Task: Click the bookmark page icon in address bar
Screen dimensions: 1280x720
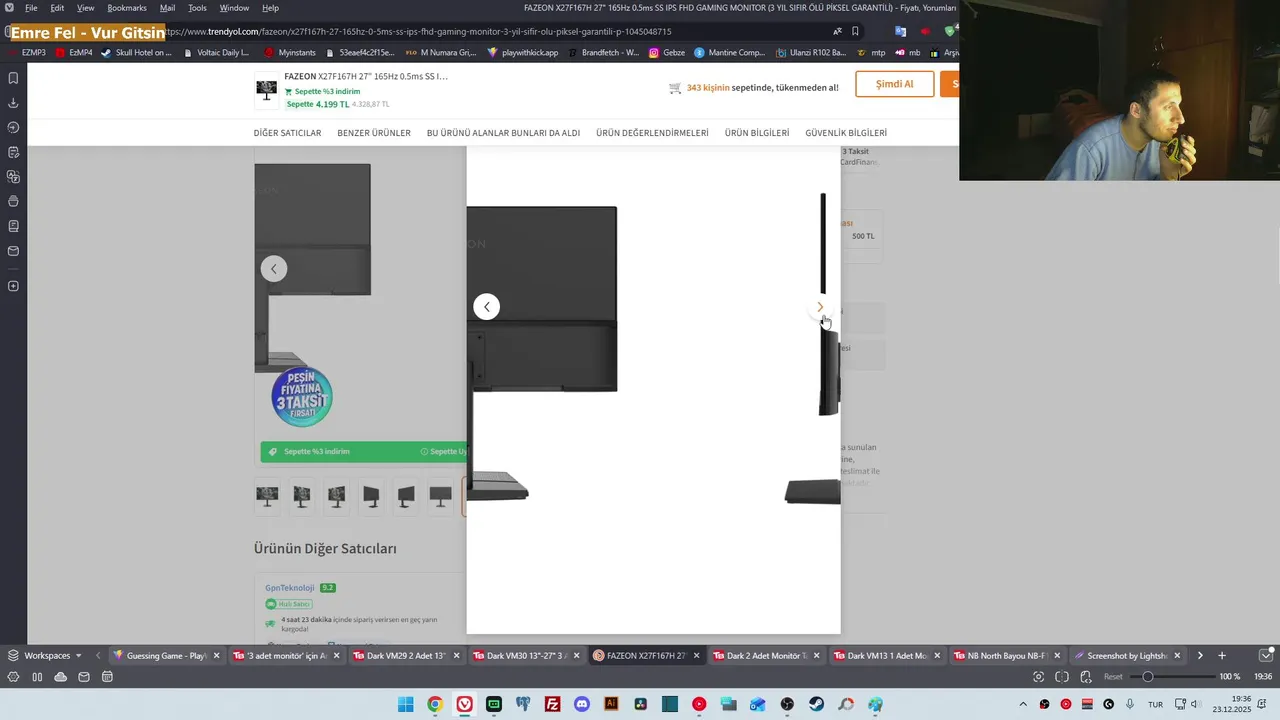Action: tap(855, 31)
